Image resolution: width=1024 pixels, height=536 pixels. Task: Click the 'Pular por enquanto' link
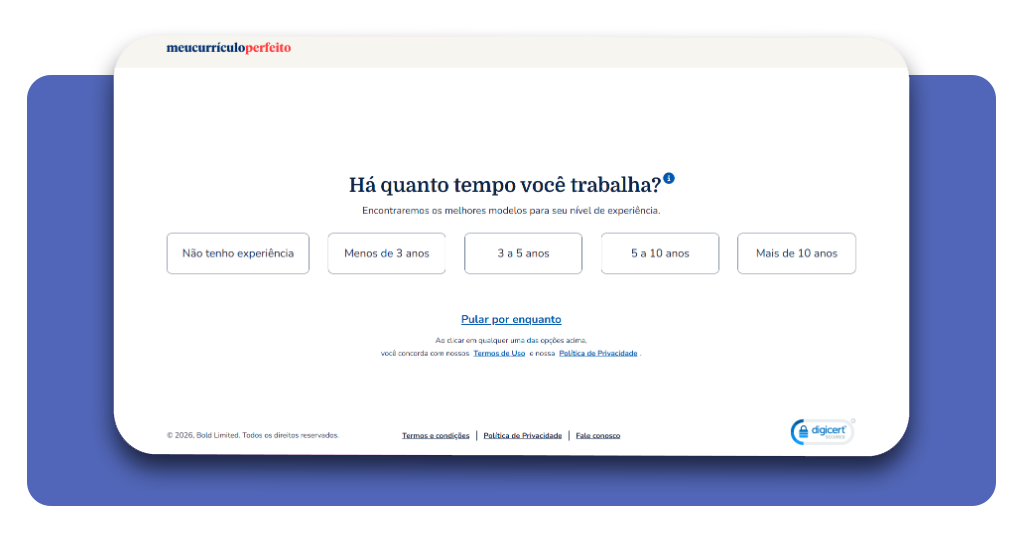pos(511,319)
